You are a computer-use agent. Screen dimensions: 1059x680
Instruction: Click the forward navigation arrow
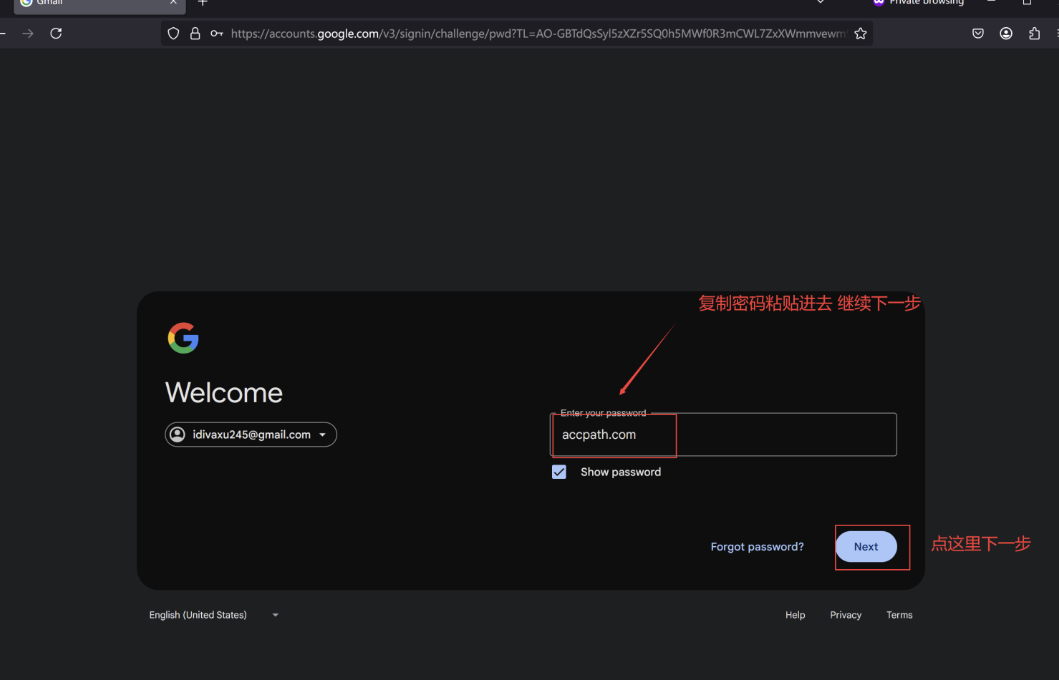pyautogui.click(x=28, y=33)
